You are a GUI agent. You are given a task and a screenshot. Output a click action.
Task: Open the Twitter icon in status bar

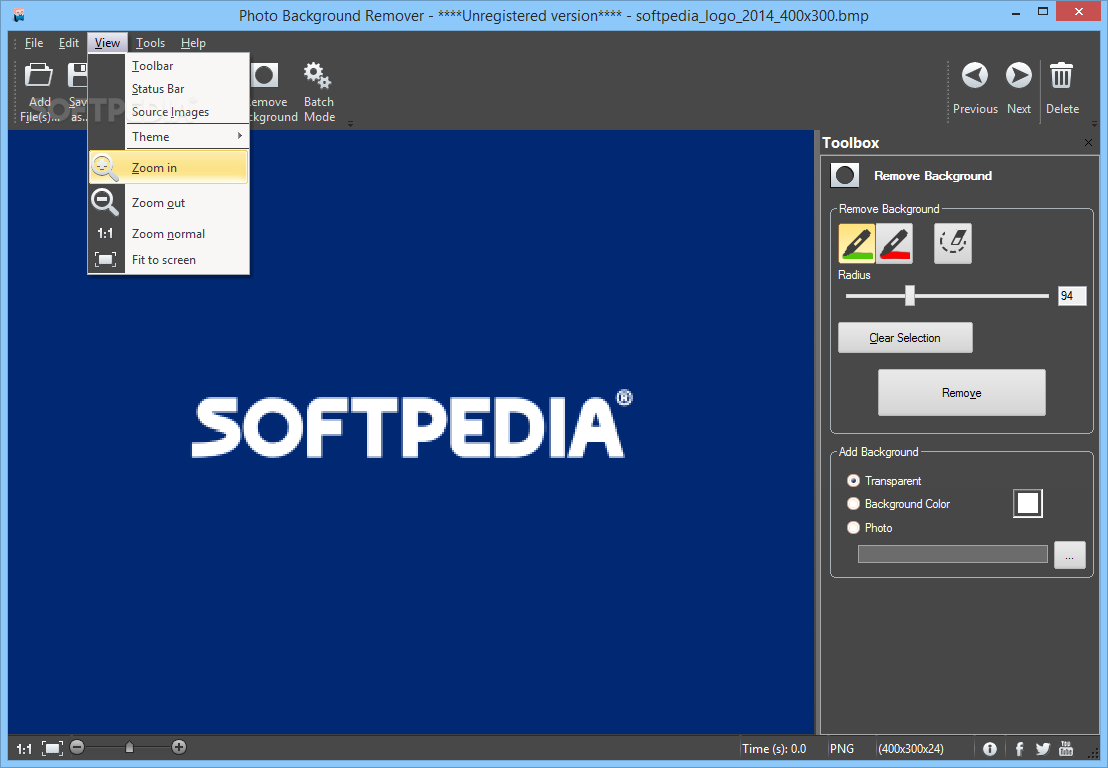click(1043, 749)
